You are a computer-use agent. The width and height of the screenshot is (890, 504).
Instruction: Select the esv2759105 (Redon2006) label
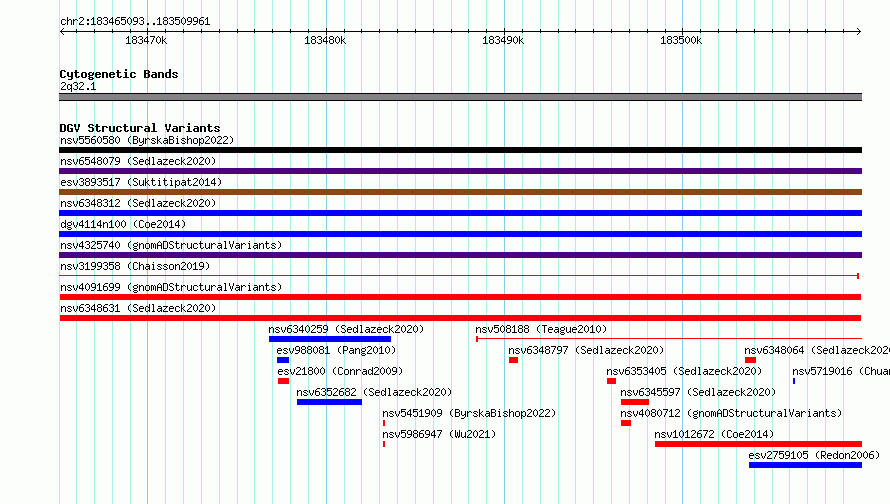pyautogui.click(x=814, y=455)
